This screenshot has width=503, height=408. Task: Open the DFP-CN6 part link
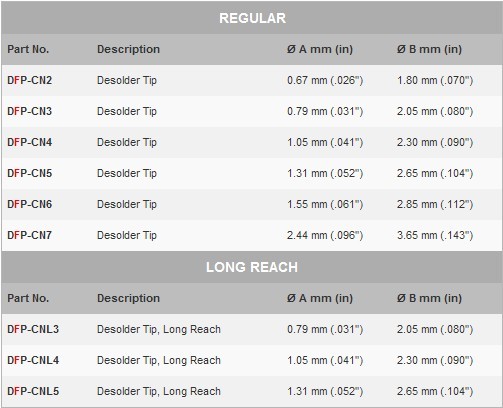[x=30, y=204]
